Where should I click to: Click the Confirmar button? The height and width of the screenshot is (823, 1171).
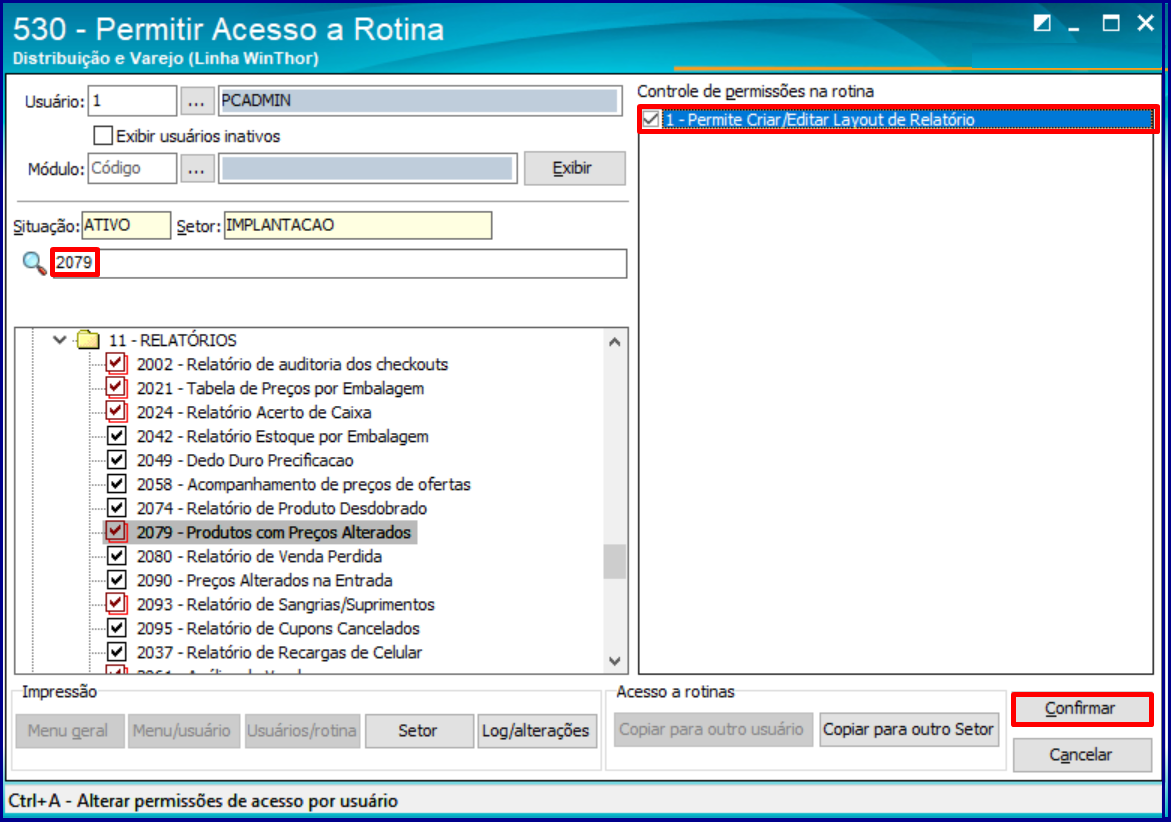1081,709
